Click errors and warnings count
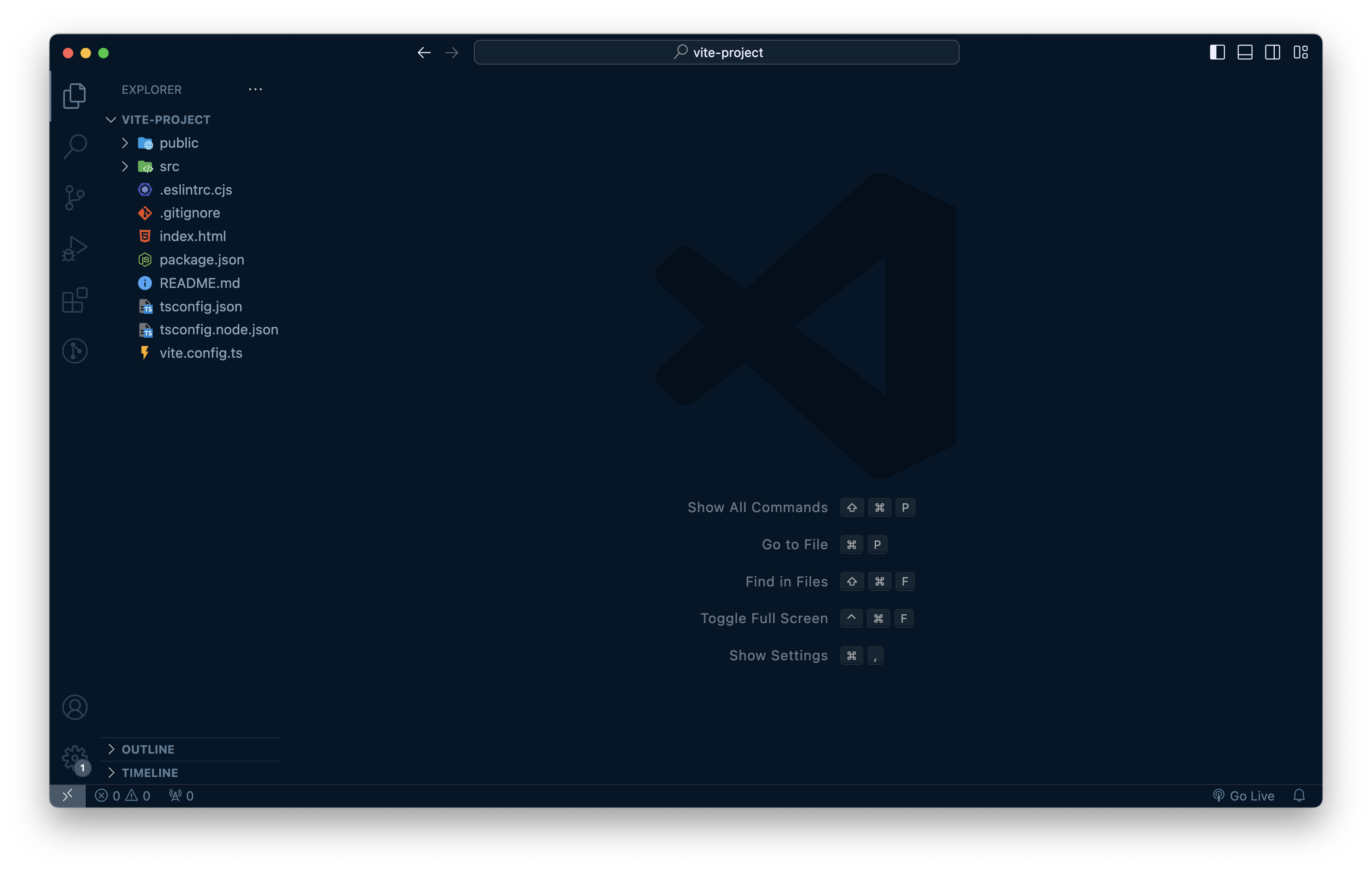The image size is (1372, 873). click(x=122, y=796)
